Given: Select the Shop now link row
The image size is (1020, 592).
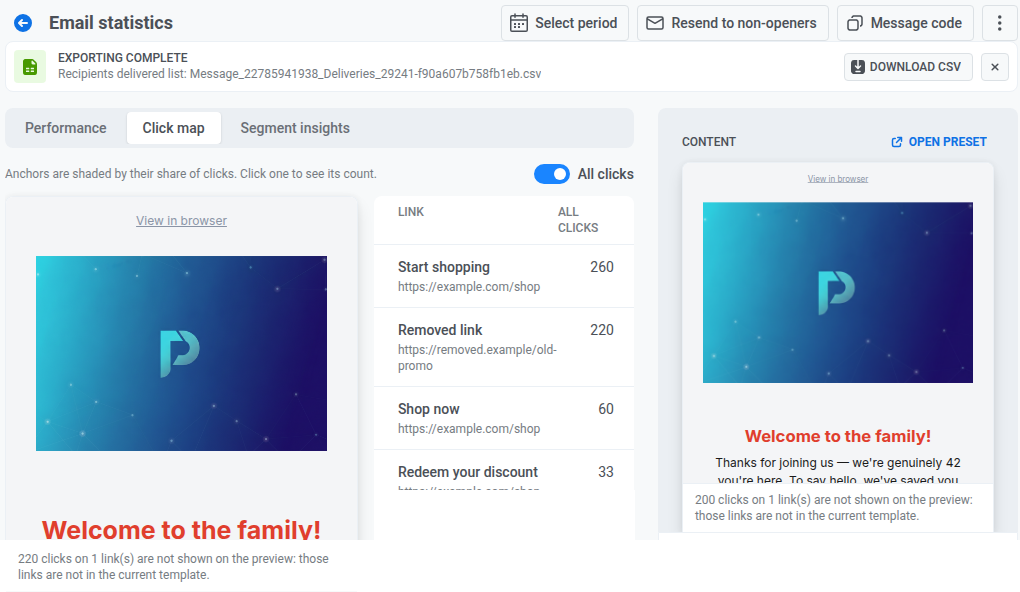Looking at the screenshot, I should 504,418.
